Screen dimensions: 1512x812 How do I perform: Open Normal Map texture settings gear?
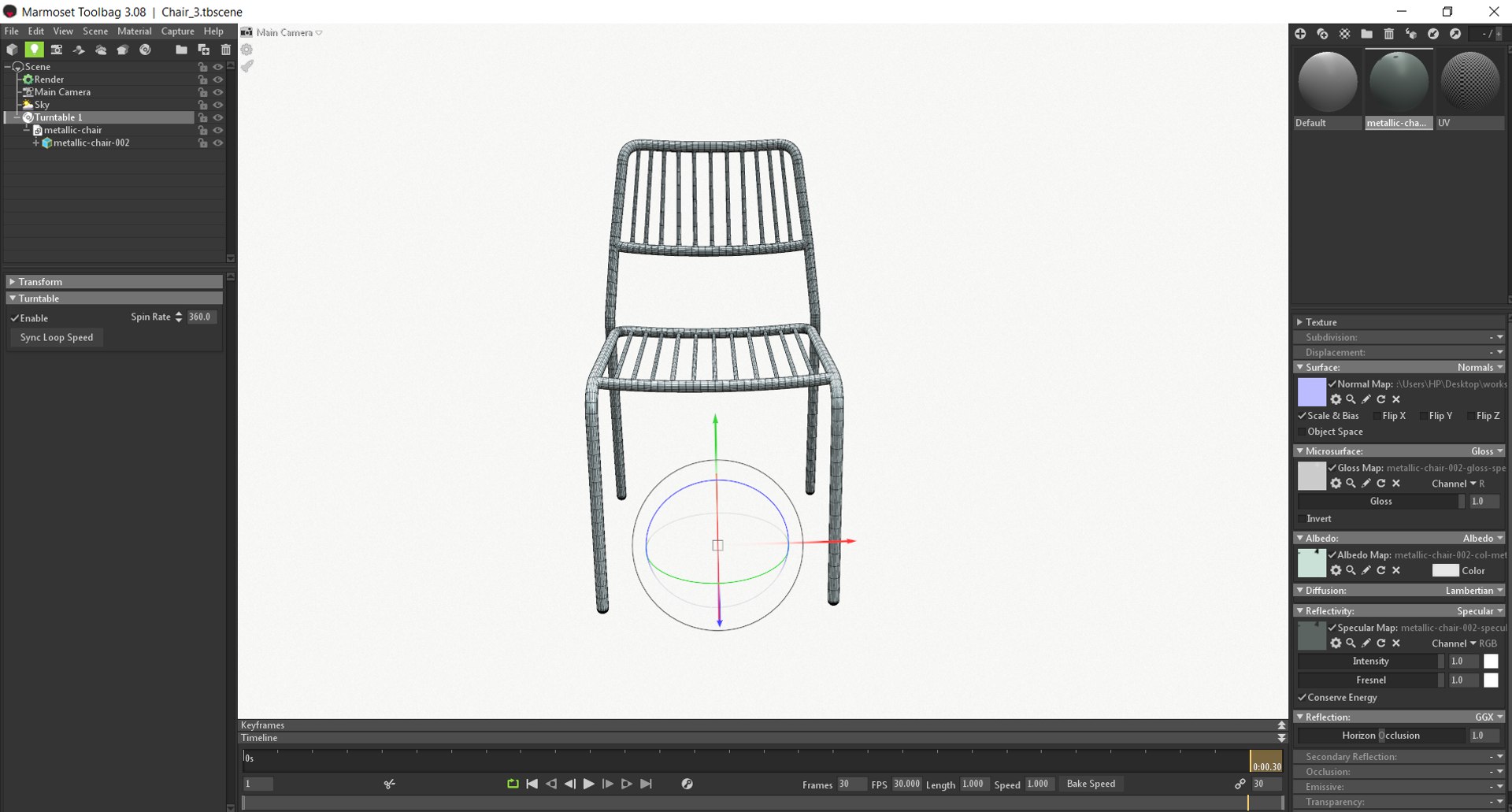pyautogui.click(x=1336, y=399)
